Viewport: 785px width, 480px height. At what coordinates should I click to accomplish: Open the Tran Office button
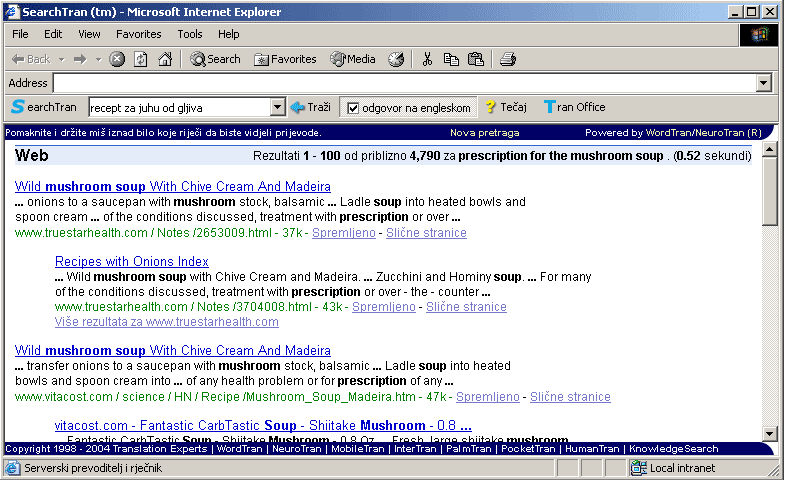click(x=575, y=107)
